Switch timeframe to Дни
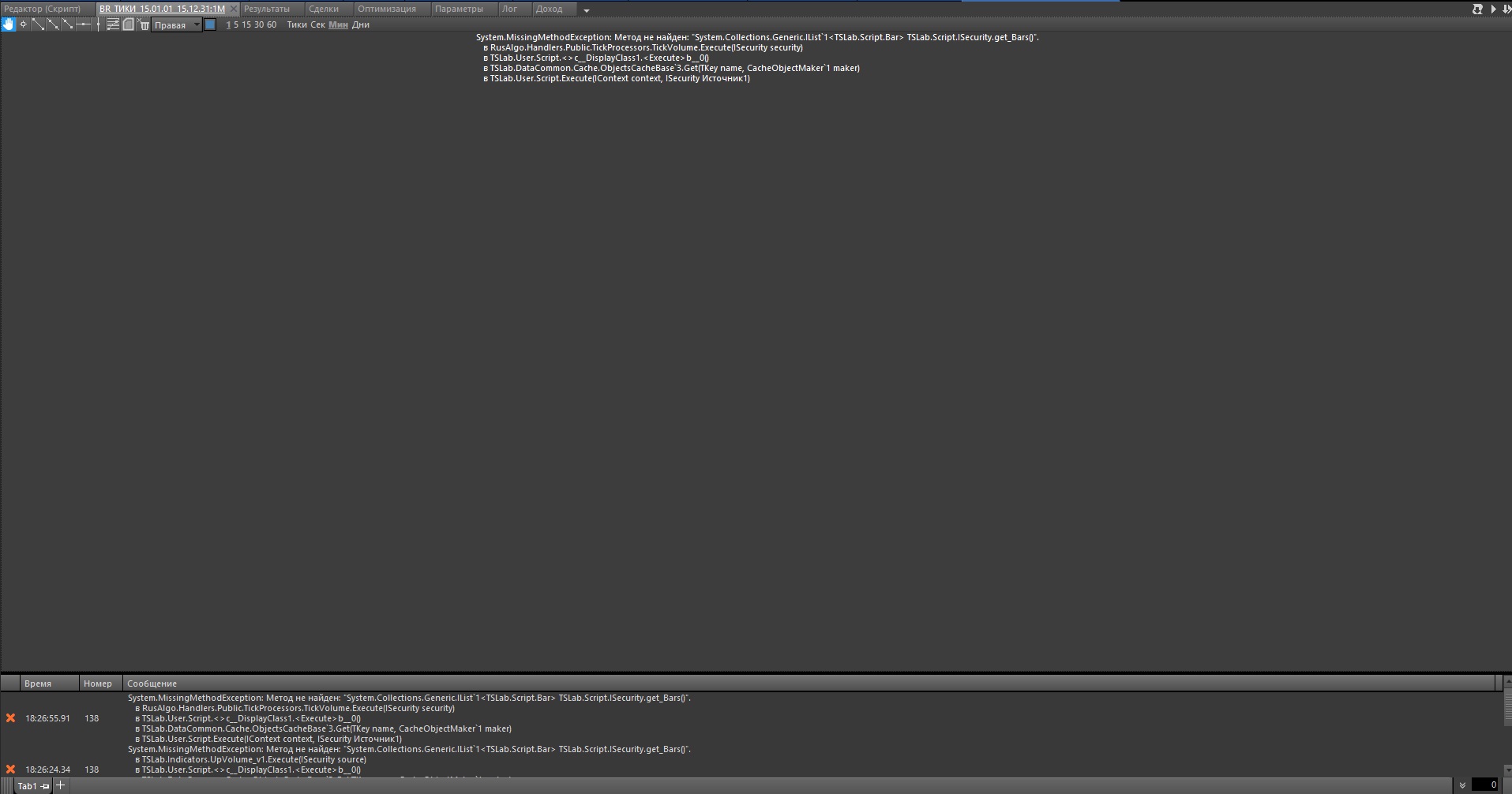Image resolution: width=1512 pixels, height=794 pixels. point(361,25)
